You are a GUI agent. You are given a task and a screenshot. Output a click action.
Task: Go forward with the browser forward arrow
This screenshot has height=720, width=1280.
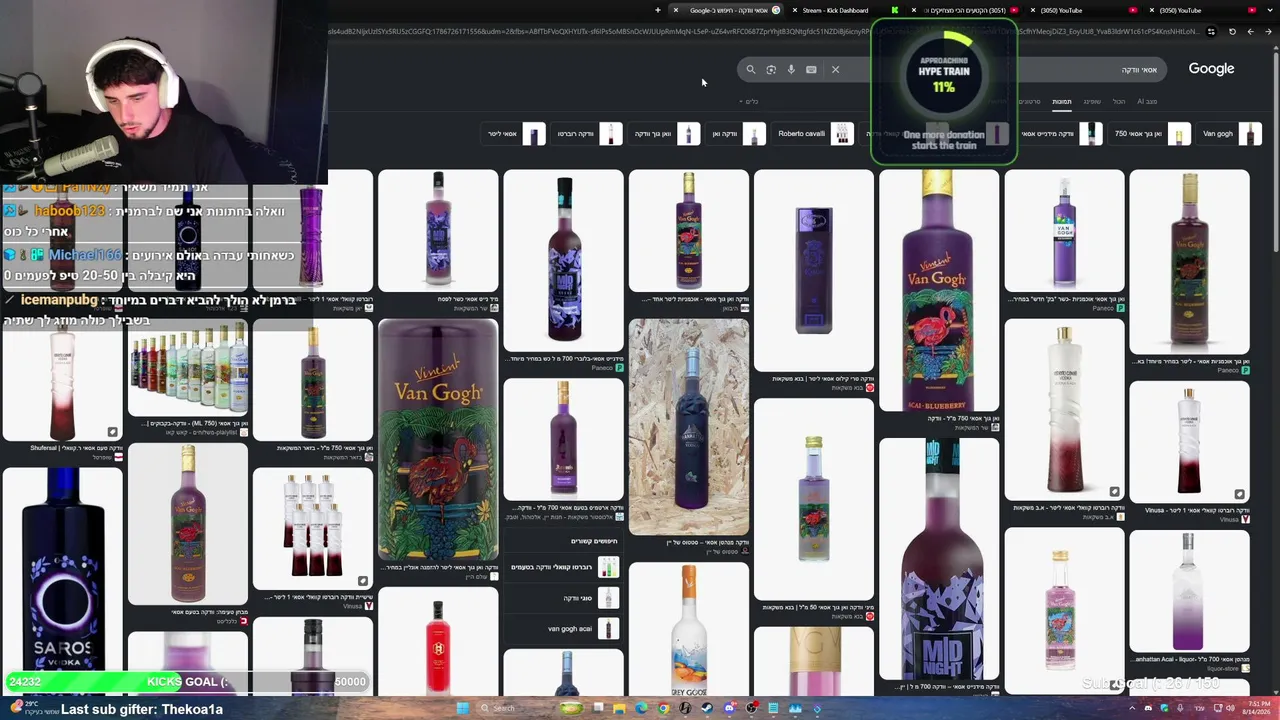1250,32
